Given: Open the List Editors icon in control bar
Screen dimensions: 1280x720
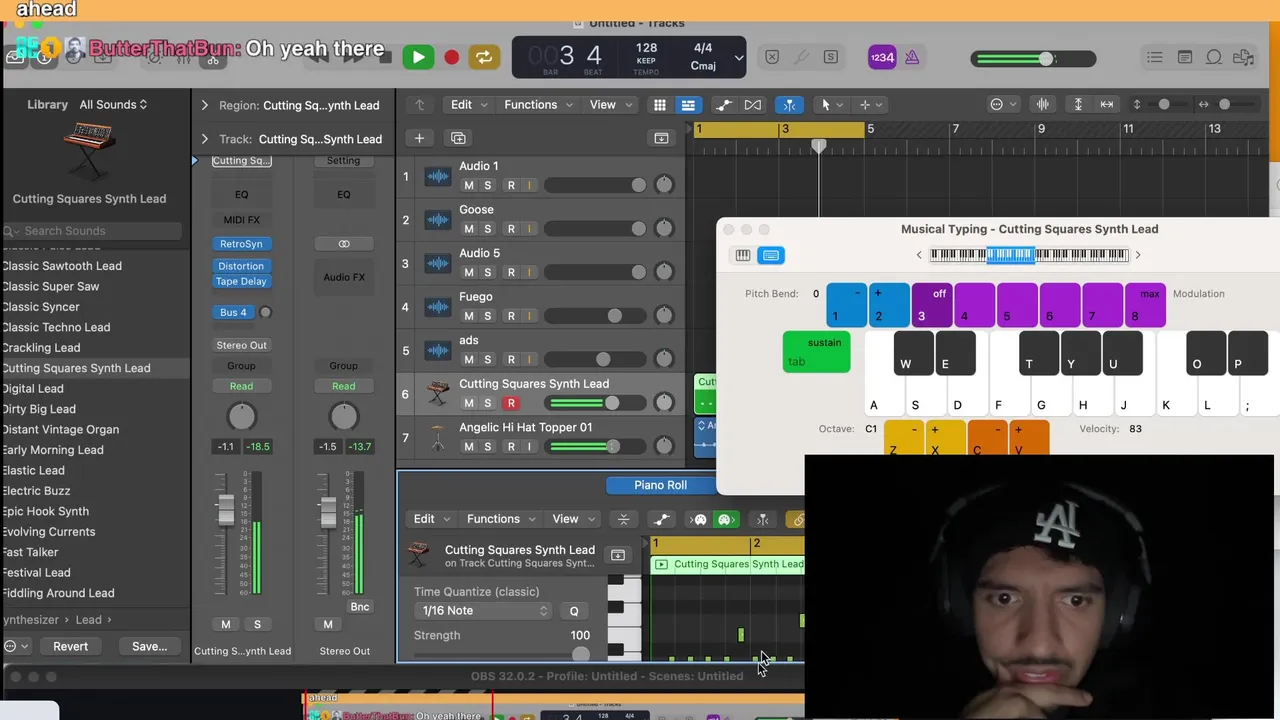Looking at the screenshot, I should tap(1154, 58).
